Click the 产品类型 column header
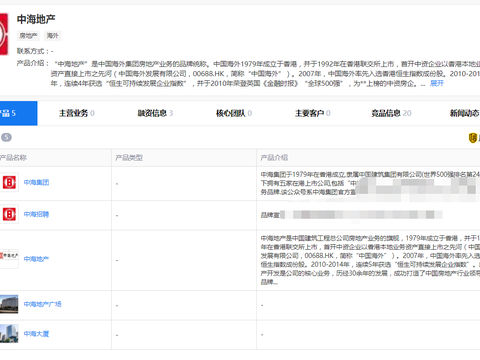Image resolution: width=480 pixels, height=360 pixels. [x=129, y=158]
